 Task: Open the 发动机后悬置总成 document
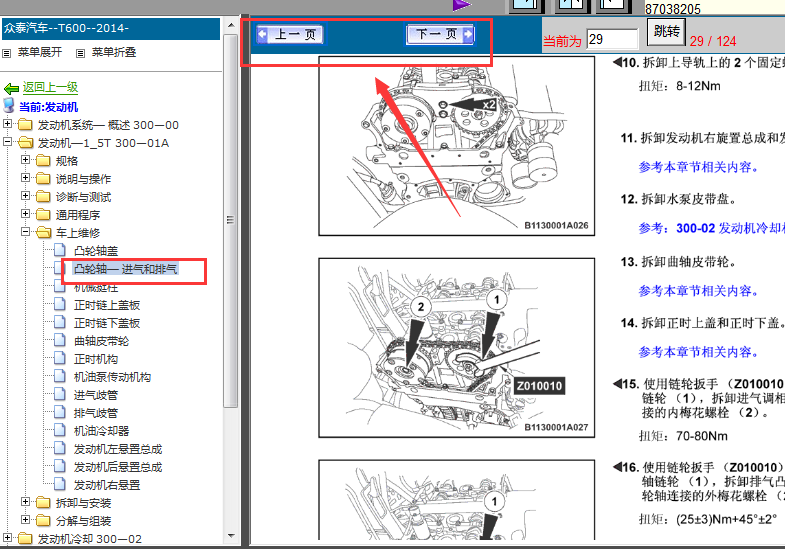point(118,467)
